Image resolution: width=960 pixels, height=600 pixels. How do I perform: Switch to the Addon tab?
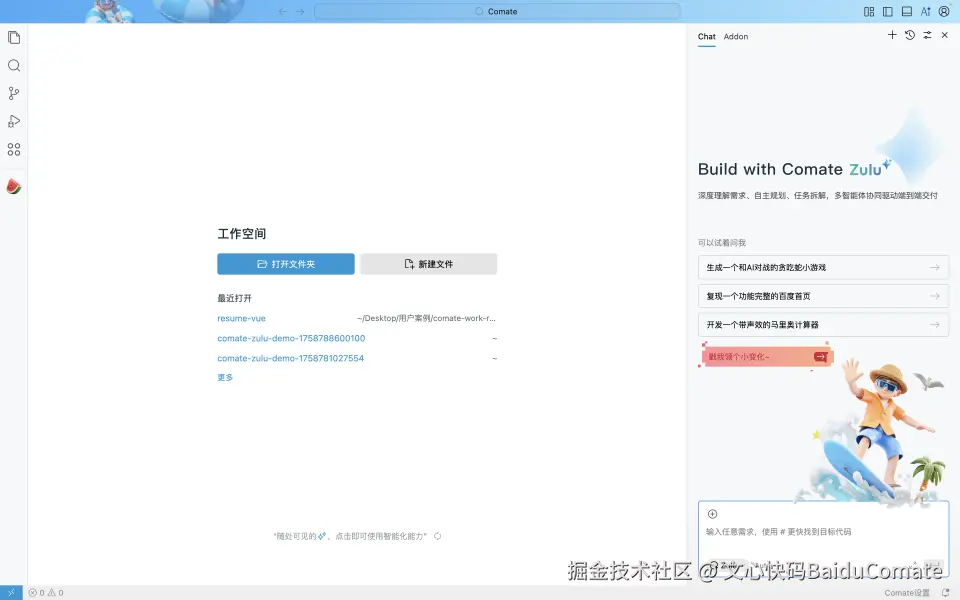[736, 37]
